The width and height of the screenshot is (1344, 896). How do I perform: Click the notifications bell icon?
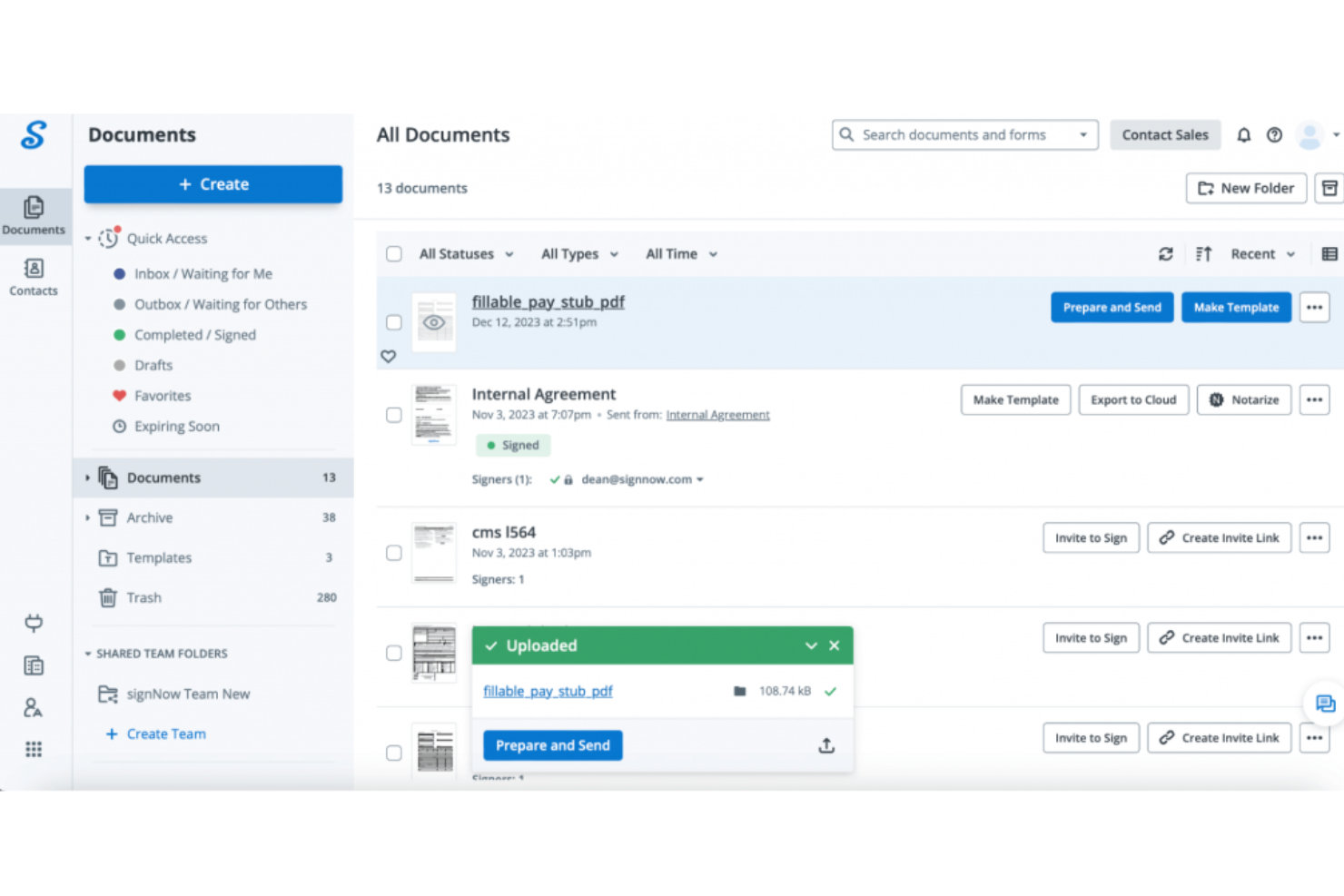click(1243, 135)
